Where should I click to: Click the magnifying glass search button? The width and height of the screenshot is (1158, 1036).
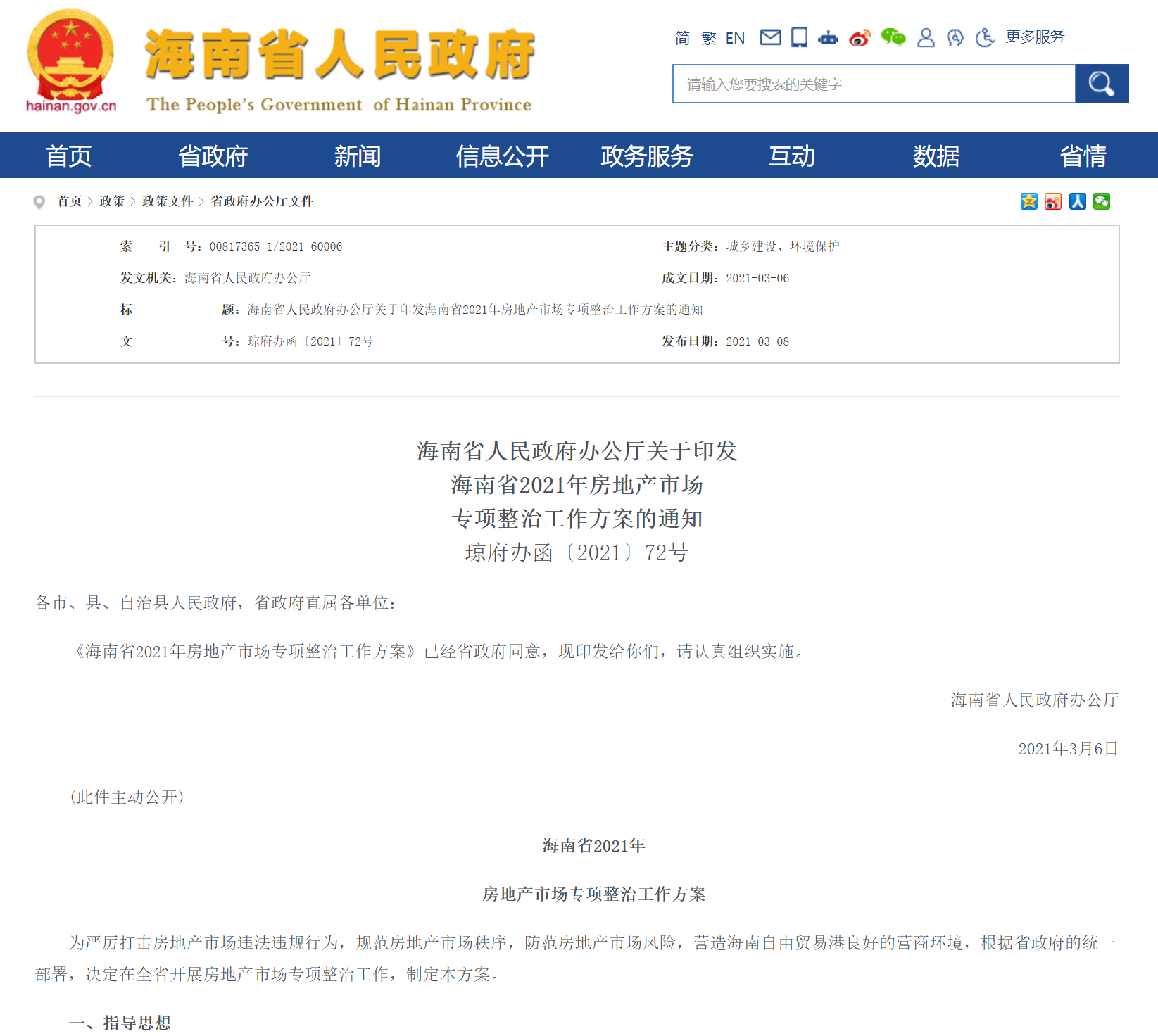click(x=1102, y=84)
